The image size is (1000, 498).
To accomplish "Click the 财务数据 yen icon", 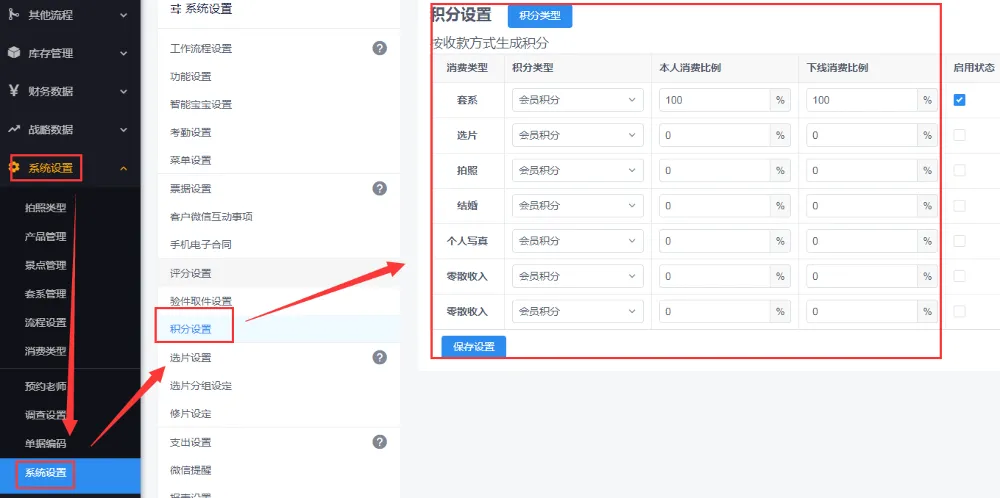I will coord(14,91).
